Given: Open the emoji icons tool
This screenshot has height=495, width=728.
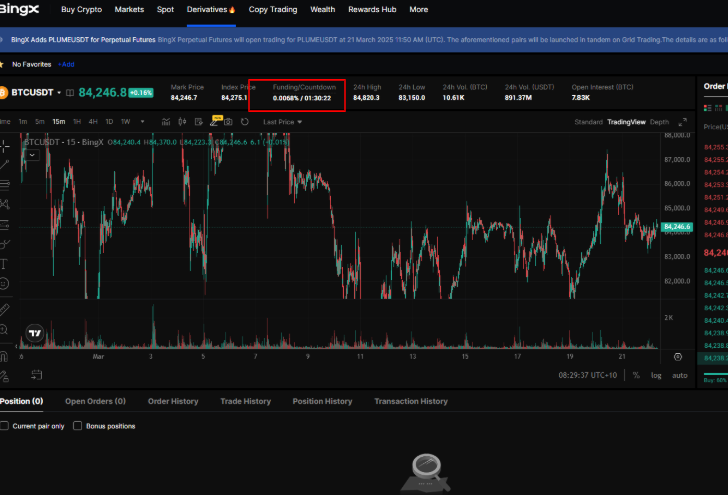Looking at the screenshot, I should pyautogui.click(x=4, y=284).
